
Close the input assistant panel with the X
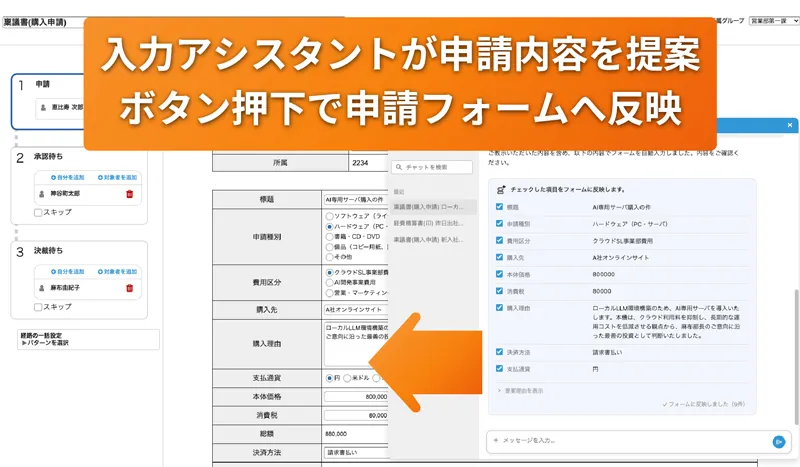pos(790,125)
